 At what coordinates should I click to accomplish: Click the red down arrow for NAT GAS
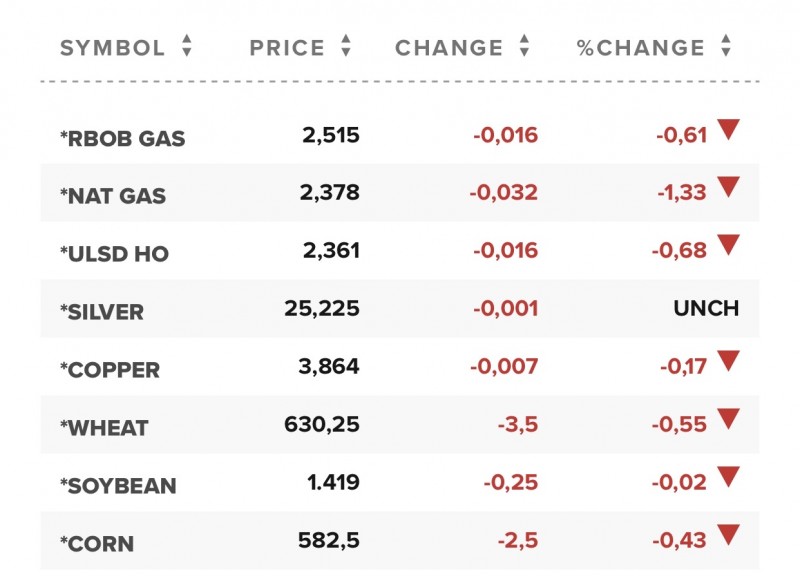(x=728, y=187)
